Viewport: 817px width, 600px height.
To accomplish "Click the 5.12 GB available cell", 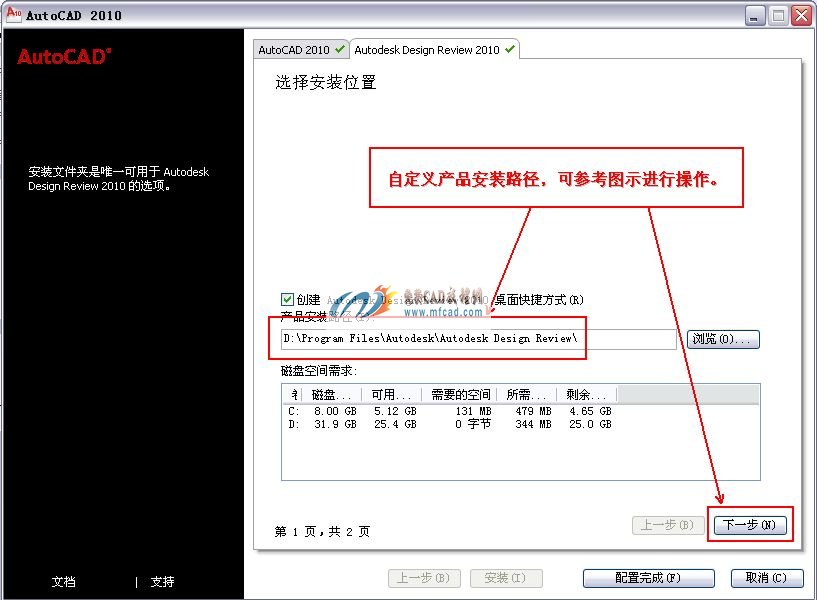I will [395, 411].
